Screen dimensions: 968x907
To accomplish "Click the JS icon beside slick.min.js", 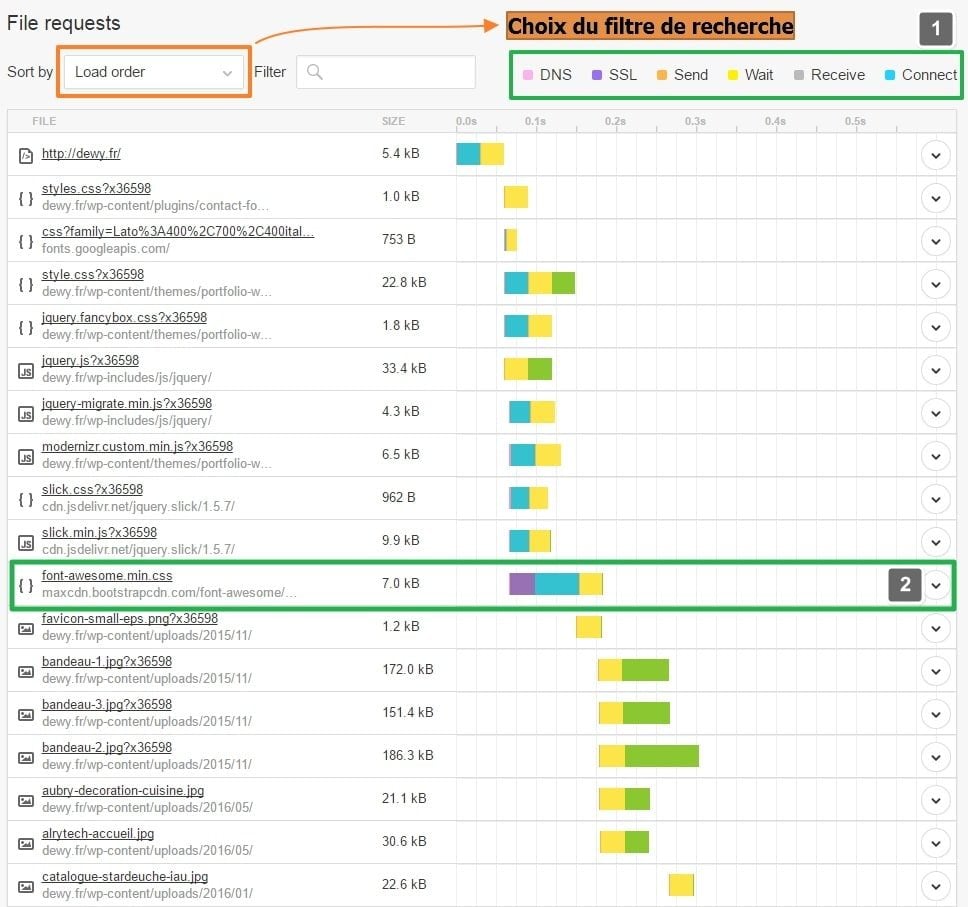I will click(26, 542).
